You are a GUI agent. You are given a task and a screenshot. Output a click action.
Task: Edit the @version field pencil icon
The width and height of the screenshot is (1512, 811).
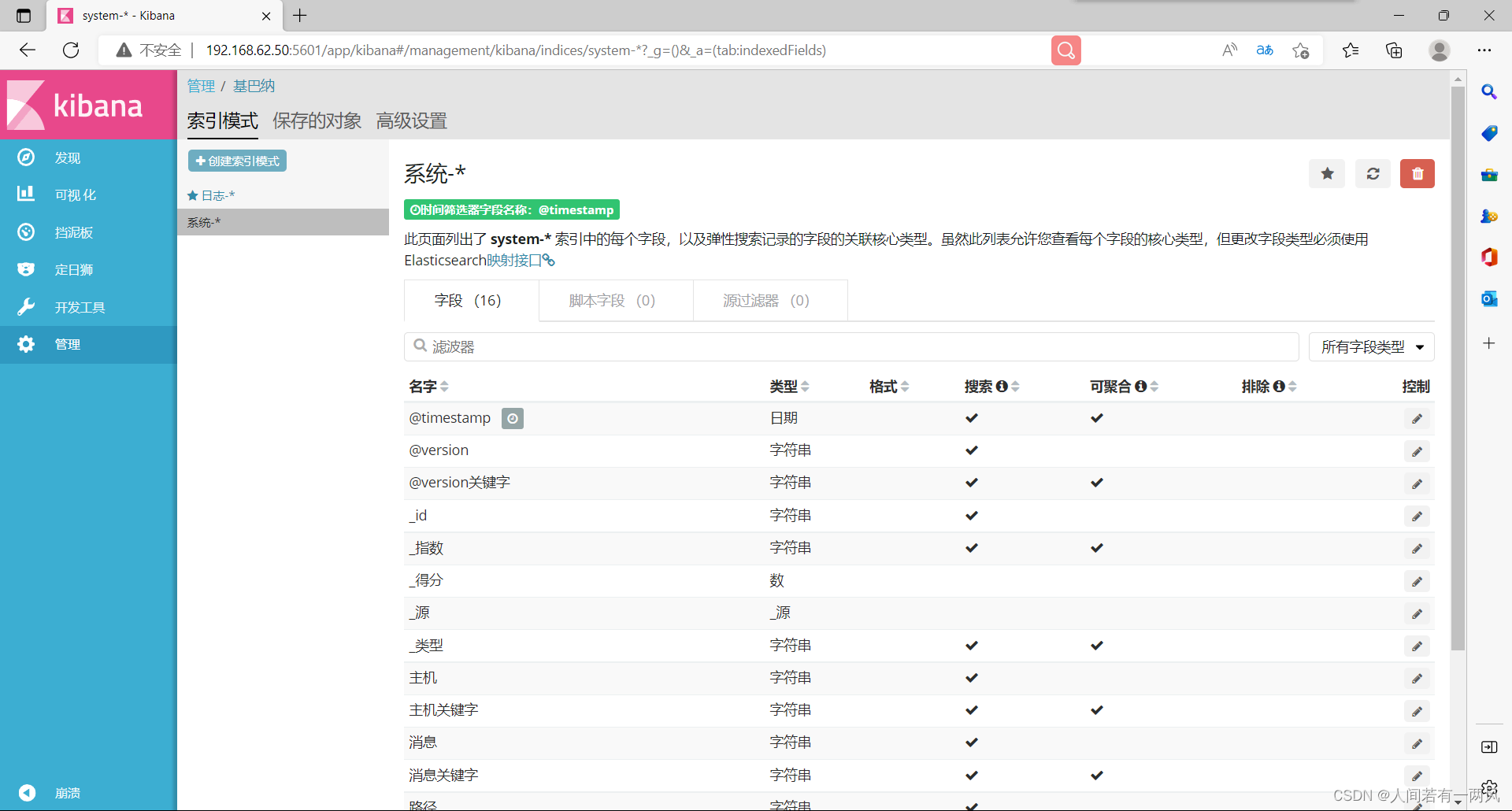[x=1417, y=451]
